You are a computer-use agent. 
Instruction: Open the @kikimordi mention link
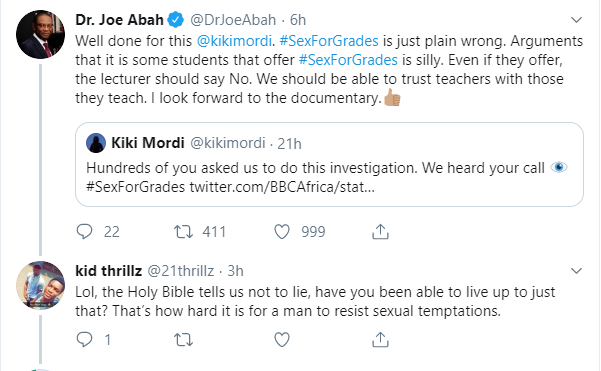pos(234,41)
